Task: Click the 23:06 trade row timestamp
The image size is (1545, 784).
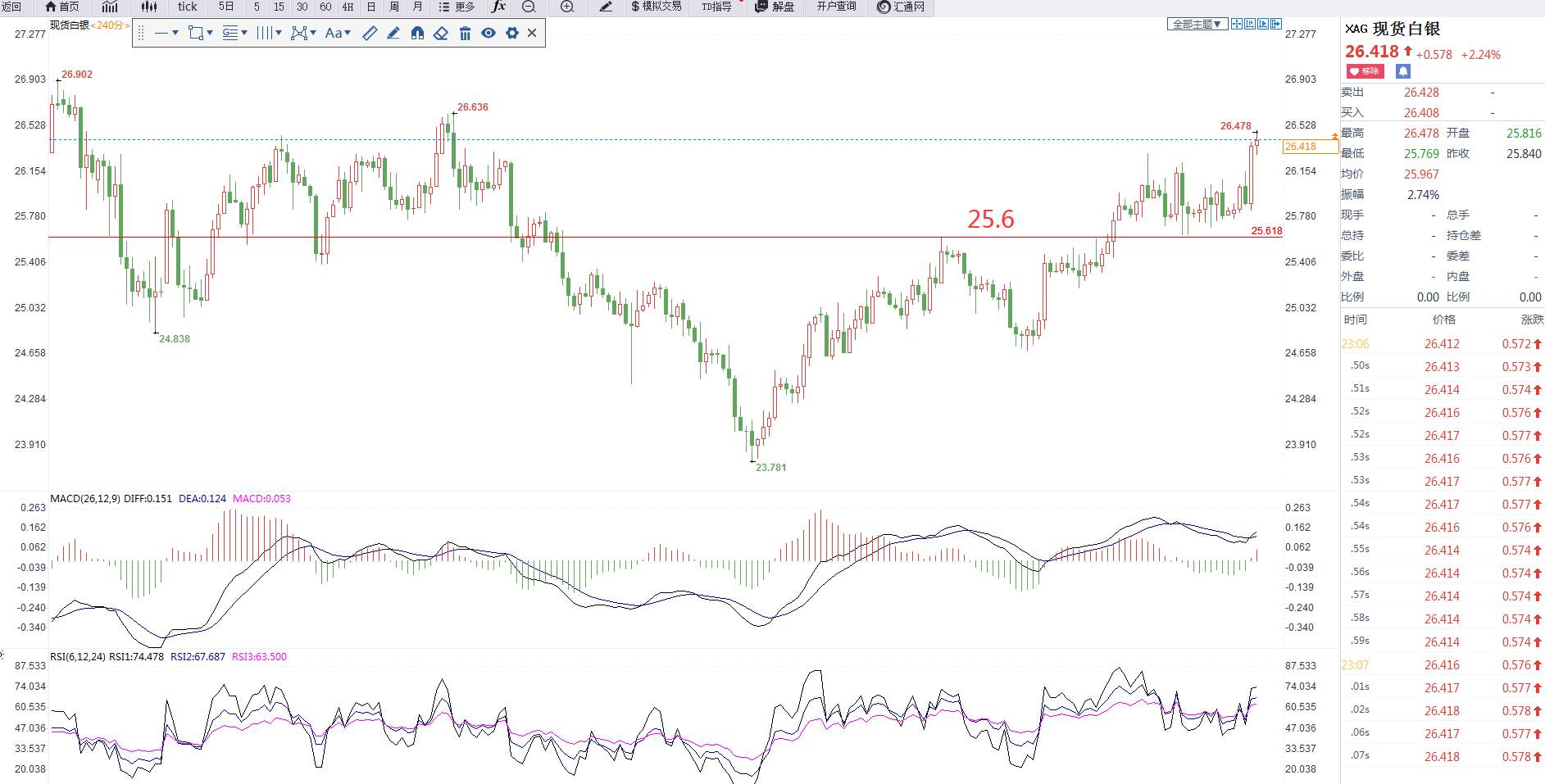Action: (1356, 344)
